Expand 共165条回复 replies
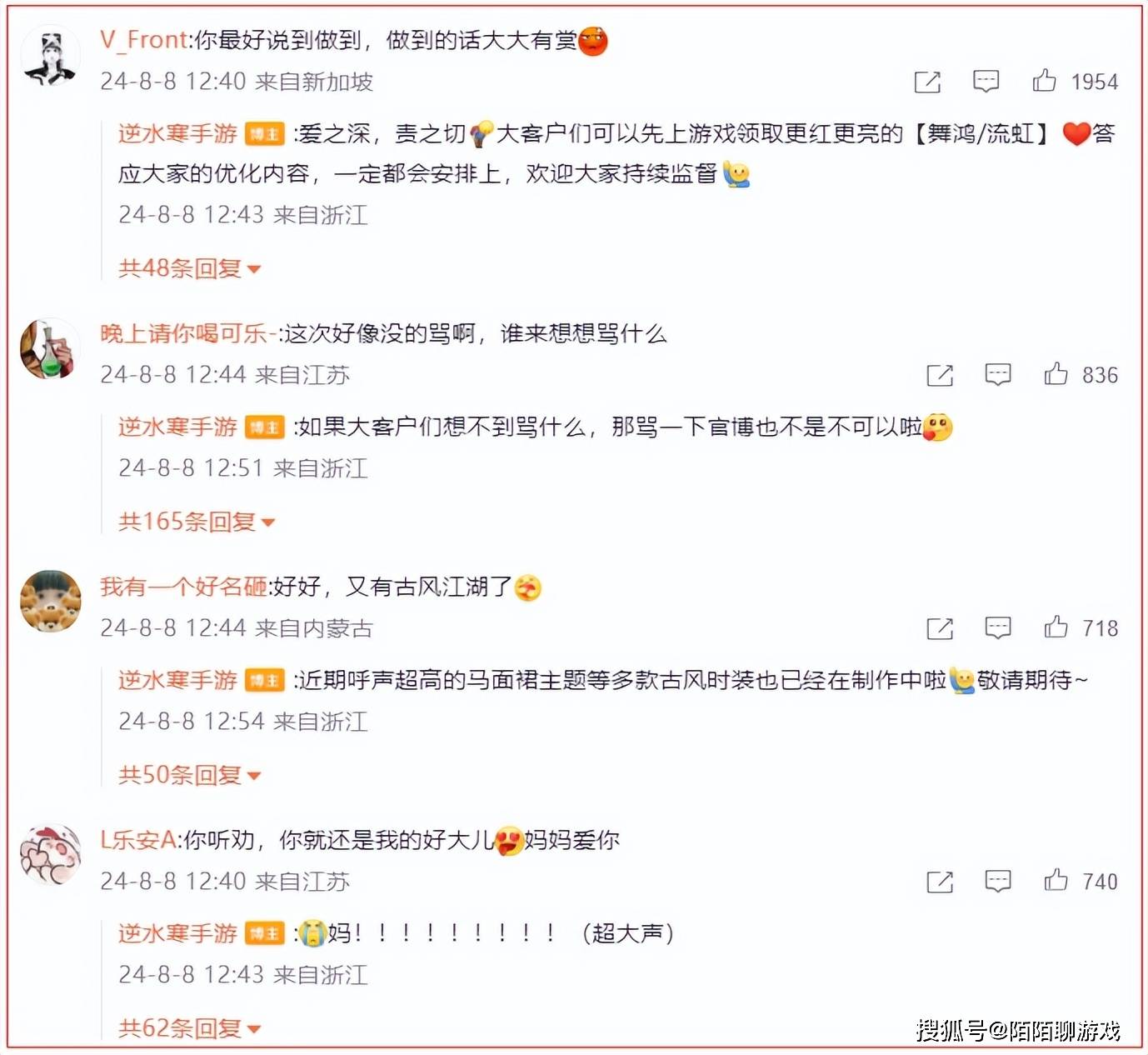The height and width of the screenshot is (1055, 1148). point(197,522)
